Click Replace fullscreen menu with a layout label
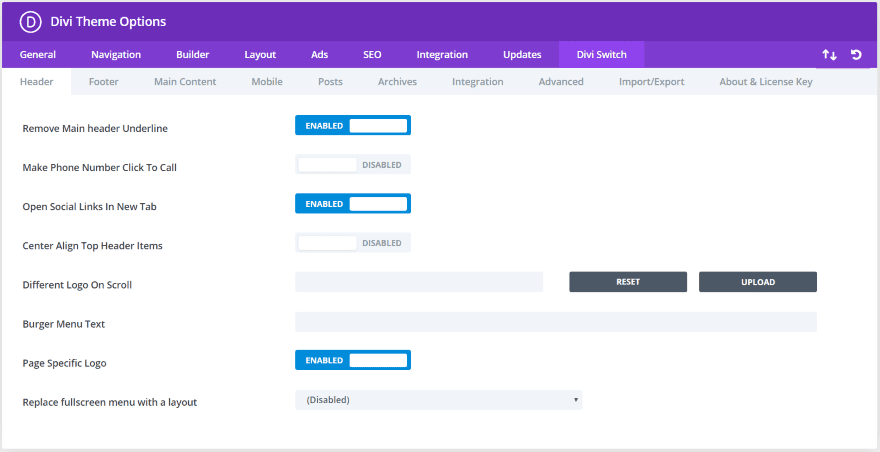The height and width of the screenshot is (452, 880). pos(110,403)
